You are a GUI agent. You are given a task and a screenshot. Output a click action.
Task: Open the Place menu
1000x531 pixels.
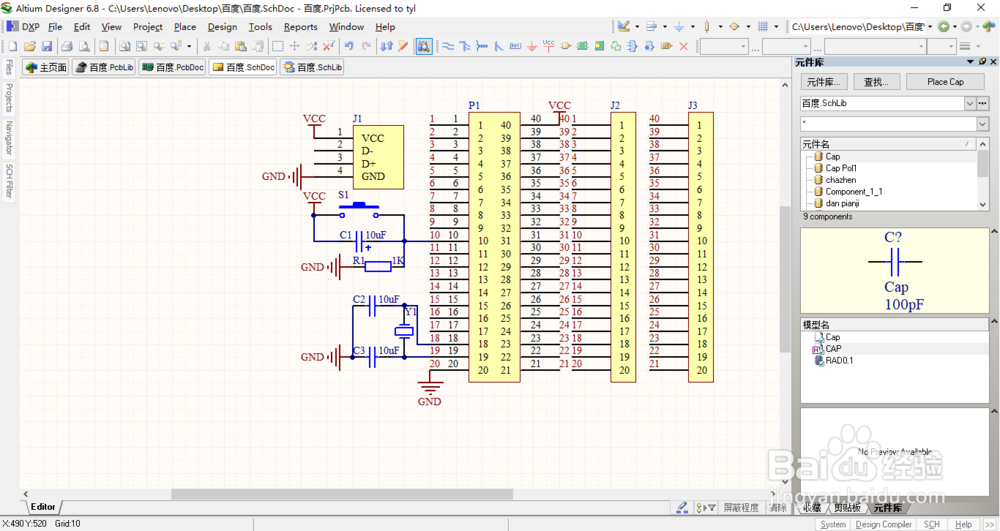tap(185, 27)
